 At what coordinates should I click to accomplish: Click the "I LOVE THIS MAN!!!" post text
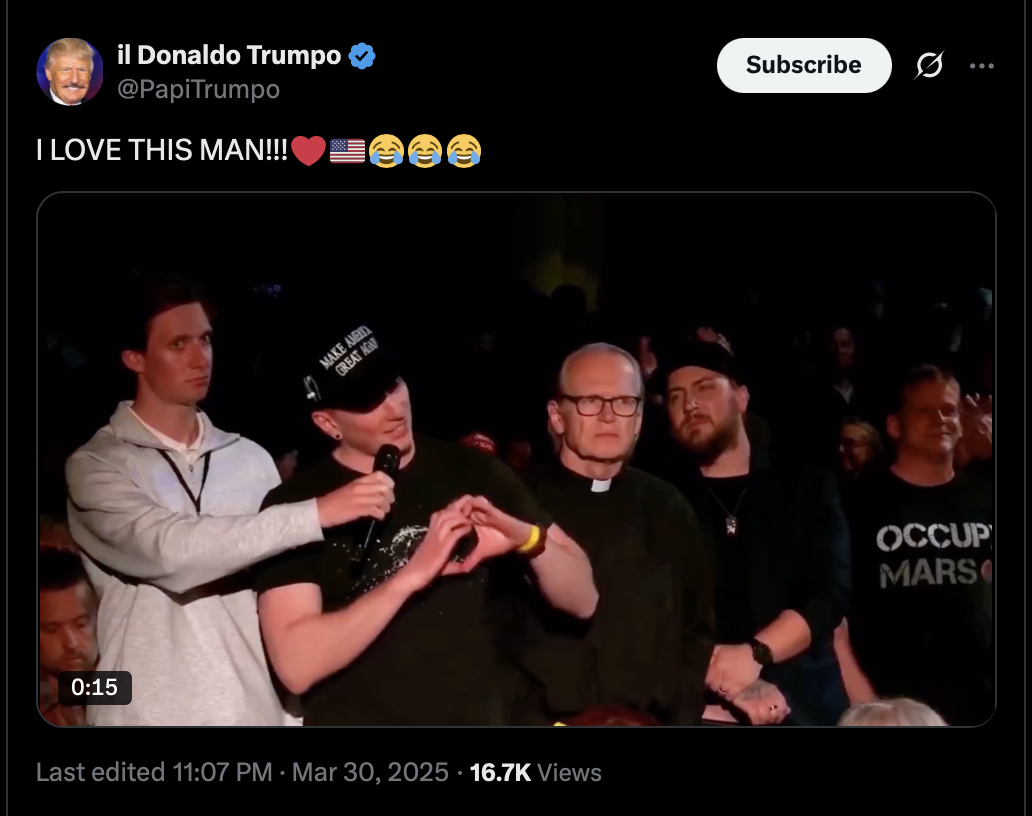(x=162, y=151)
